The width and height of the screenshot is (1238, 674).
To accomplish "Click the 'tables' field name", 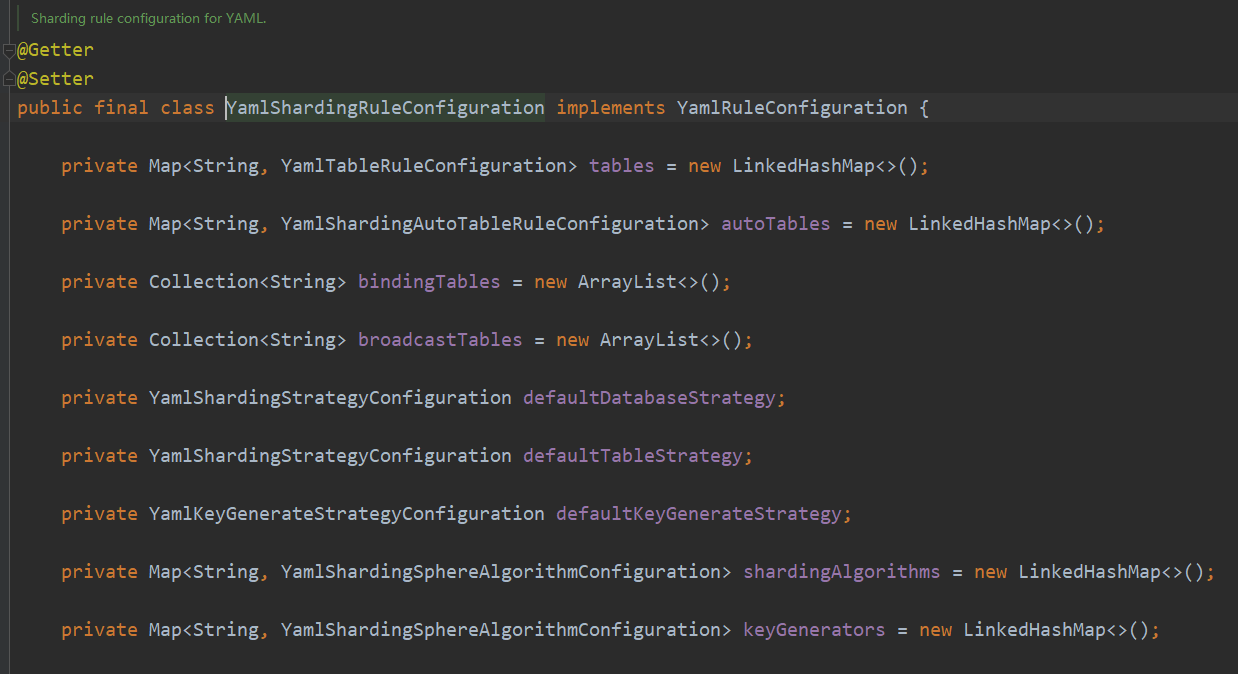I will pos(622,166).
